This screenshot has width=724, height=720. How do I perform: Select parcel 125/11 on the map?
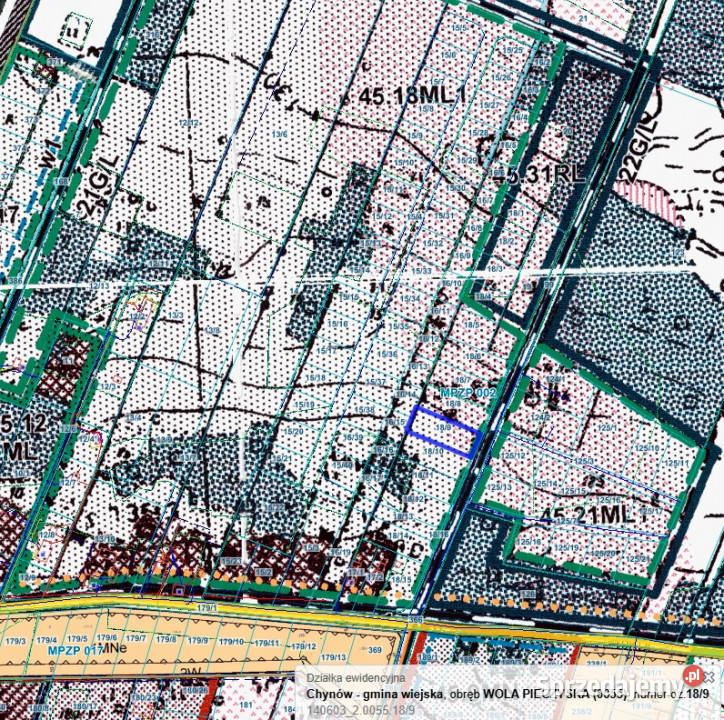[x=676, y=463]
